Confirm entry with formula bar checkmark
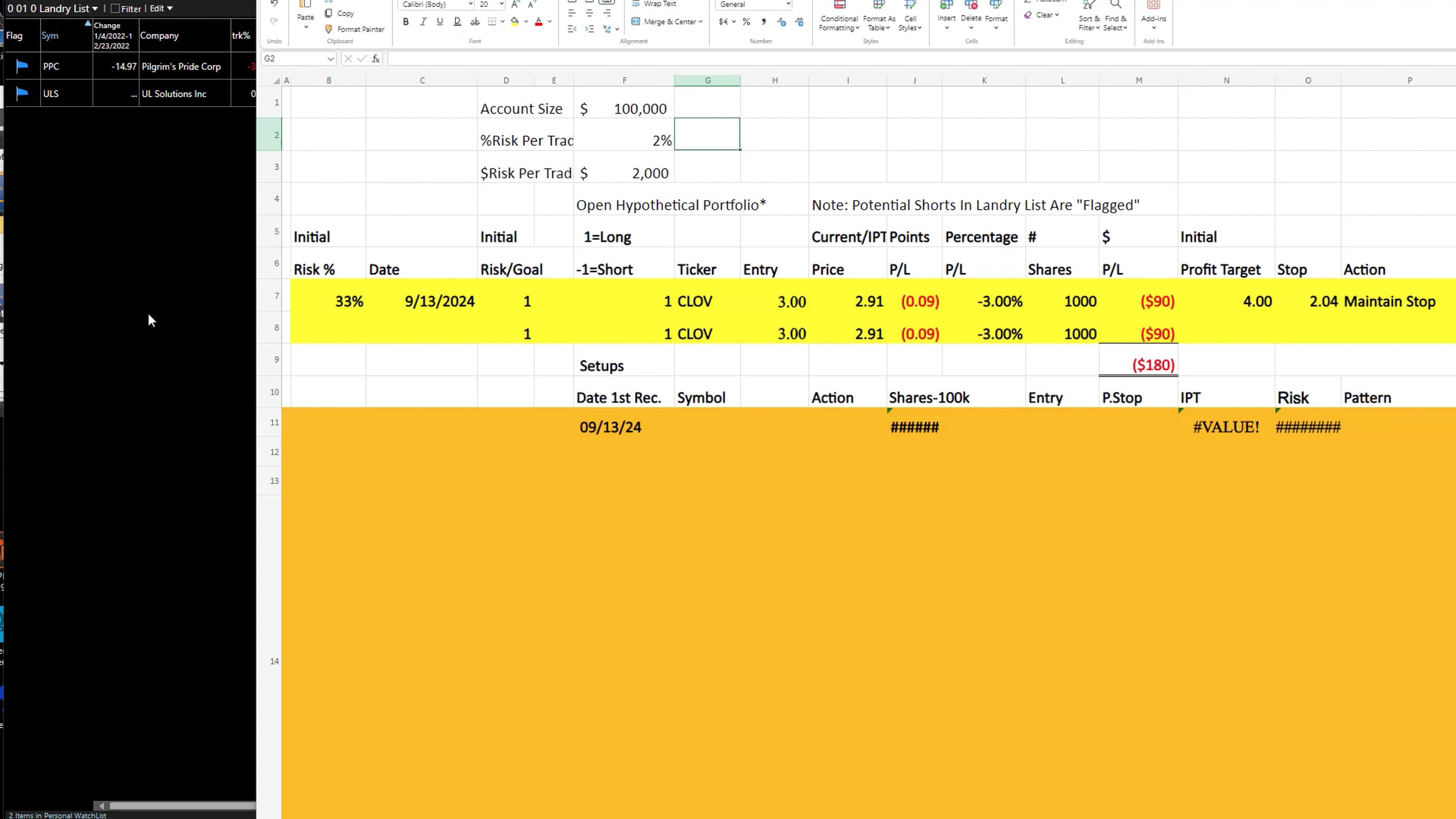 tap(362, 59)
